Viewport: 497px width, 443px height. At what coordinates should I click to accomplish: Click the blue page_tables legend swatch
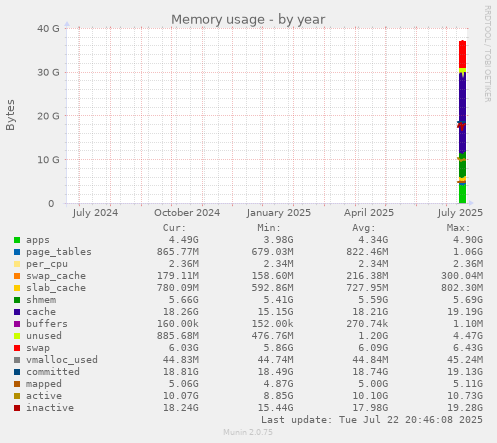pos(17,252)
